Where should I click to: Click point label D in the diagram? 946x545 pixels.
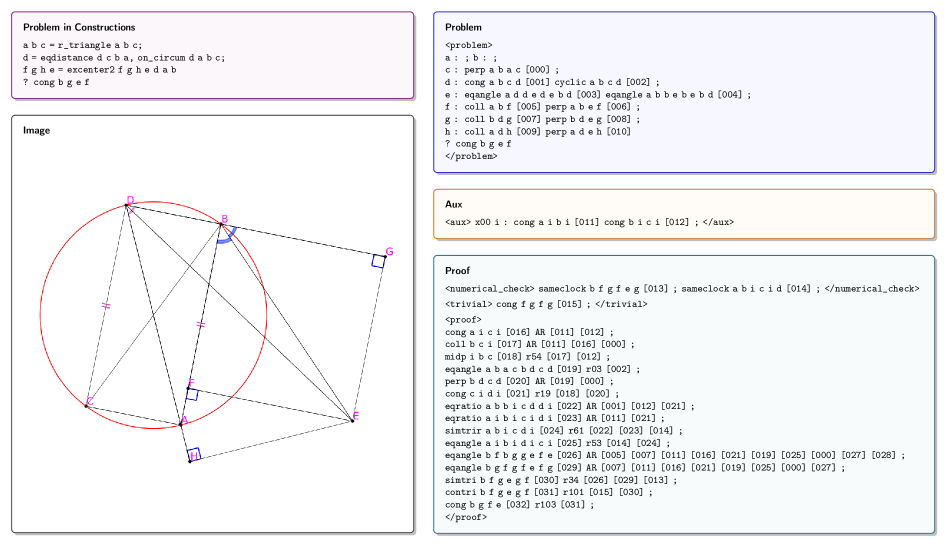[x=130, y=200]
